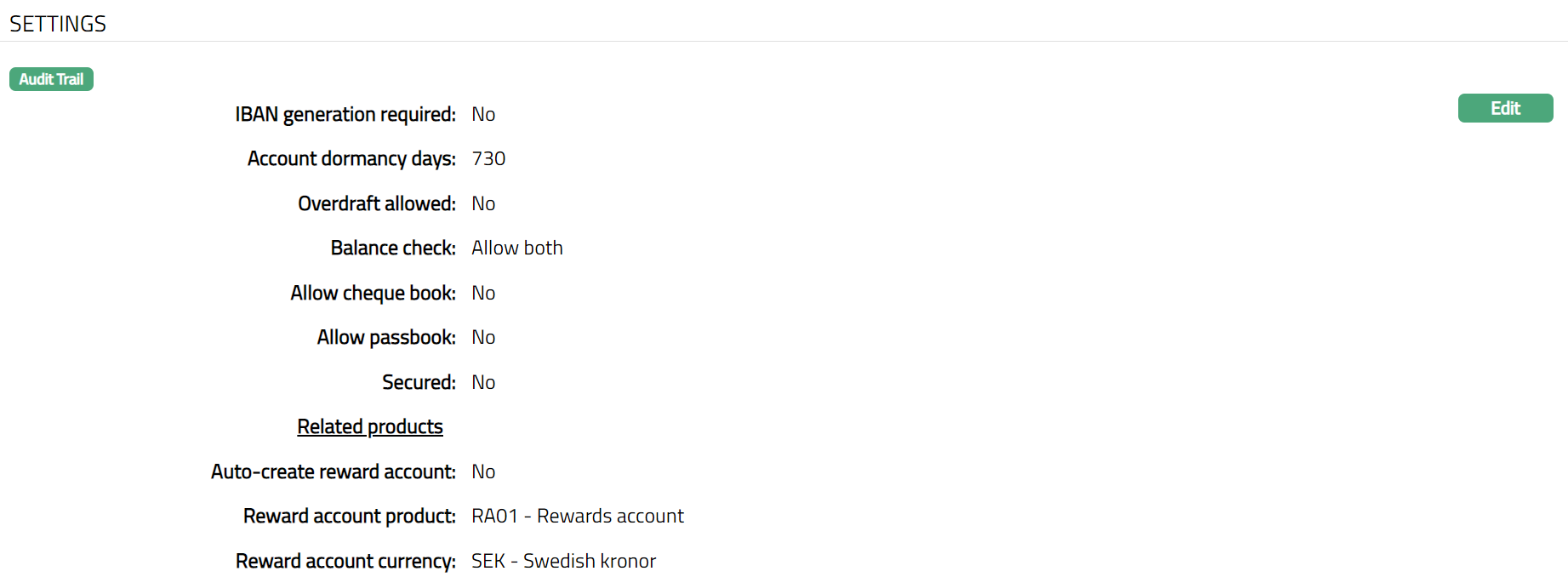Click the Balance check label
Image resolution: width=1568 pixels, height=577 pixels.
click(393, 248)
